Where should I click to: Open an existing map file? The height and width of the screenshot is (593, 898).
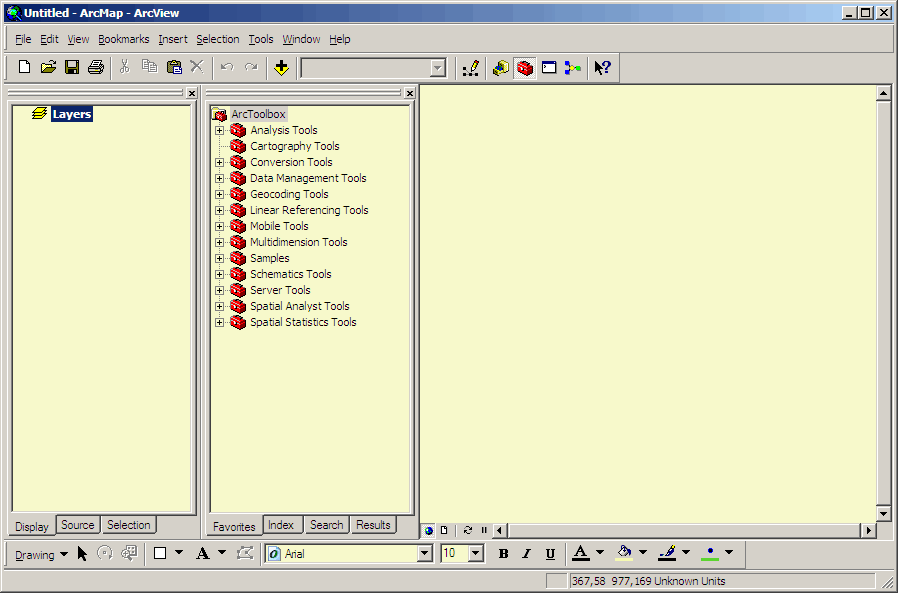[48, 68]
